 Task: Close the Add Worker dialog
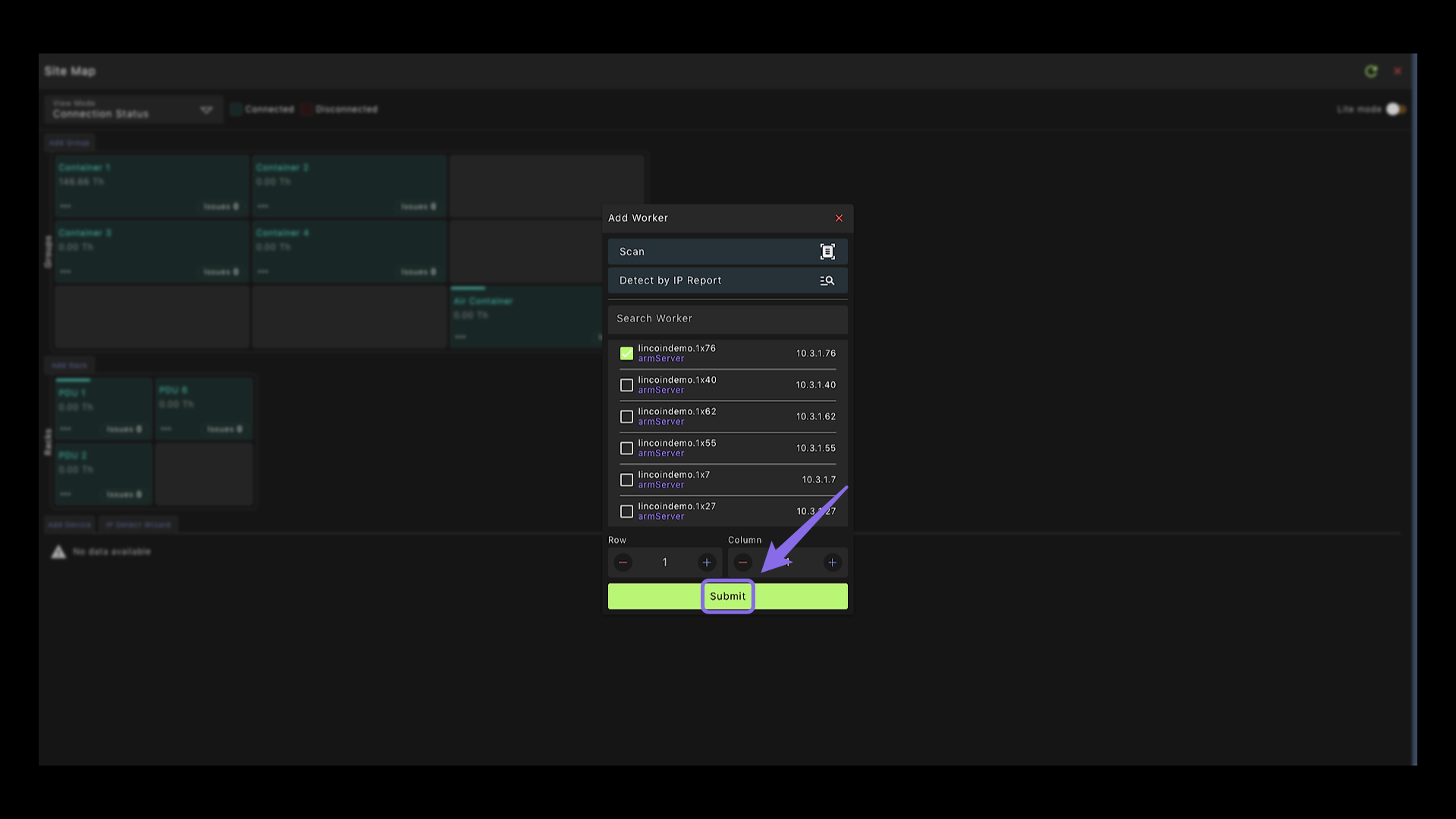(x=839, y=218)
